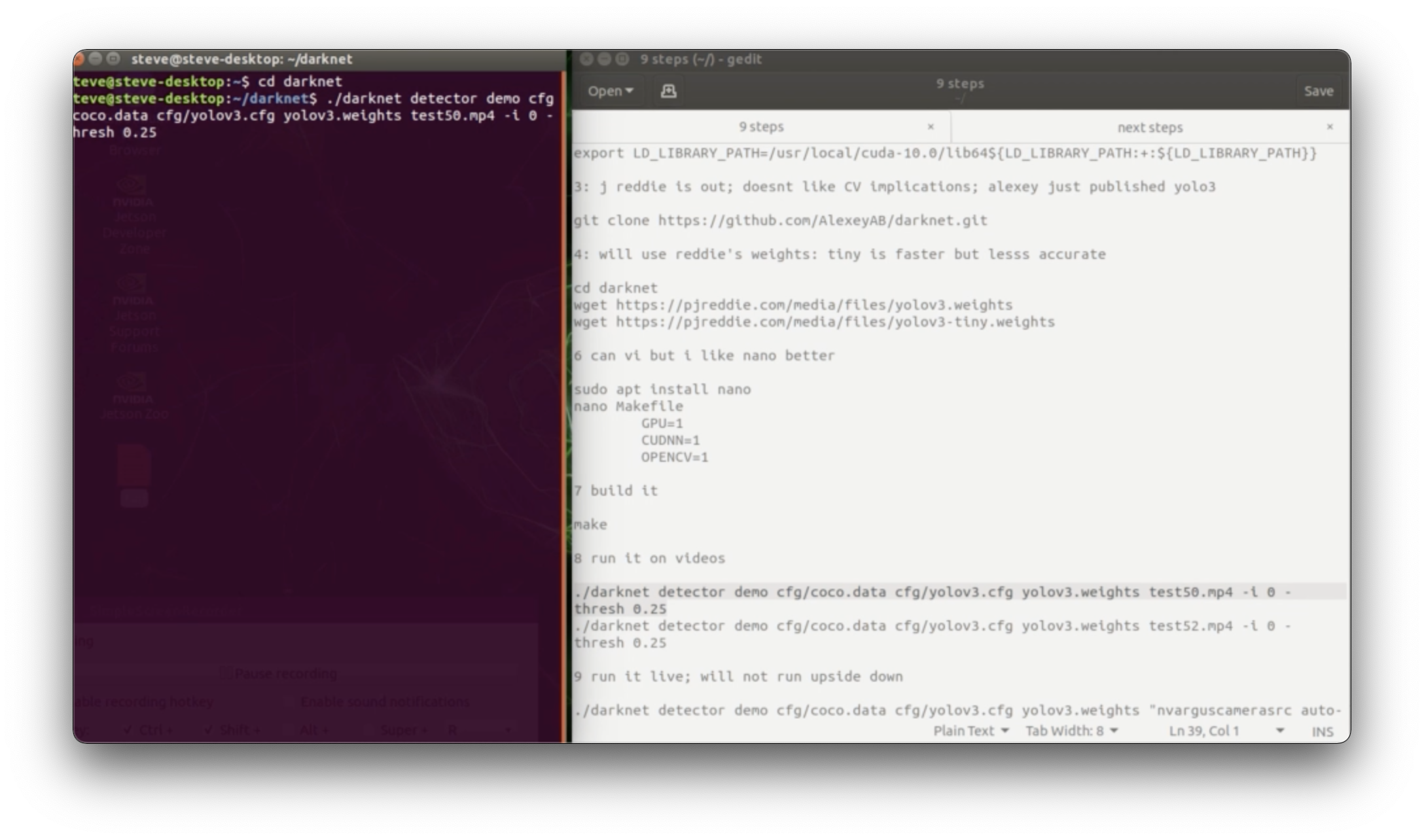Click the Save button in gedit
1424x840 pixels.
[1318, 91]
